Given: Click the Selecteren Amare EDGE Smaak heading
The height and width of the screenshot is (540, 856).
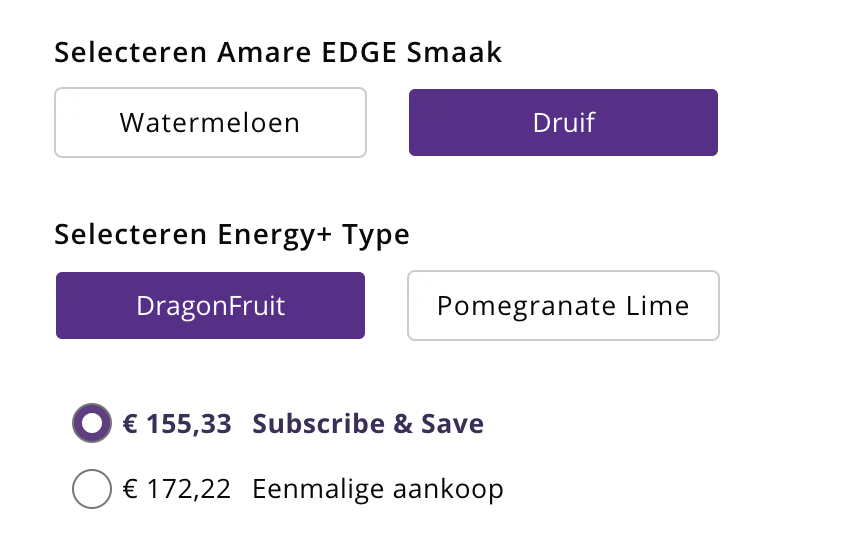Looking at the screenshot, I should click(x=278, y=52).
